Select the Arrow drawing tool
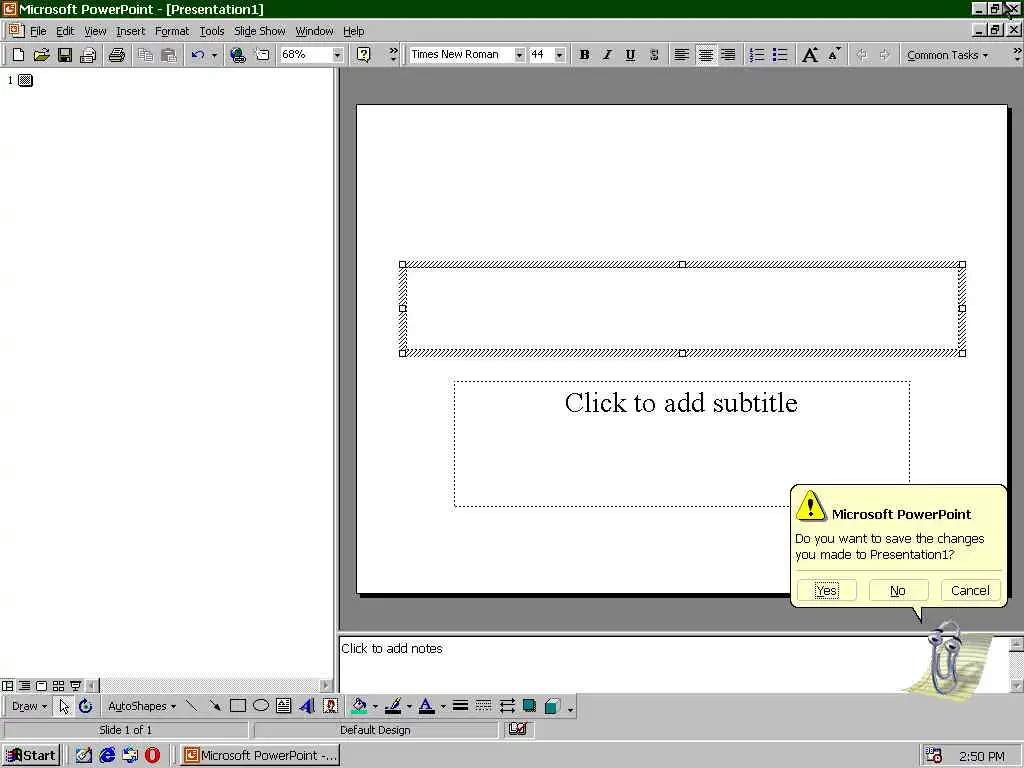Image resolution: width=1024 pixels, height=768 pixels. tap(214, 706)
